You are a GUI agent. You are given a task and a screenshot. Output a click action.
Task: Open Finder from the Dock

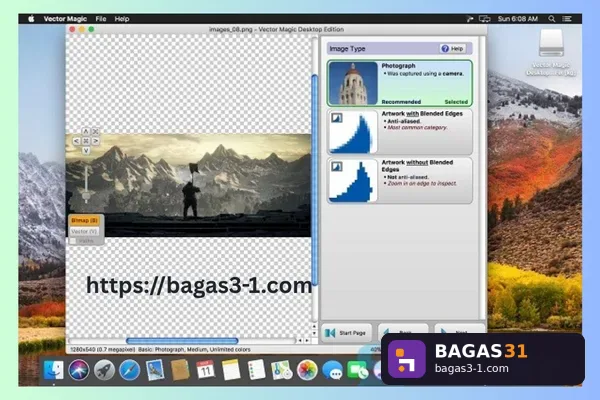pyautogui.click(x=54, y=370)
